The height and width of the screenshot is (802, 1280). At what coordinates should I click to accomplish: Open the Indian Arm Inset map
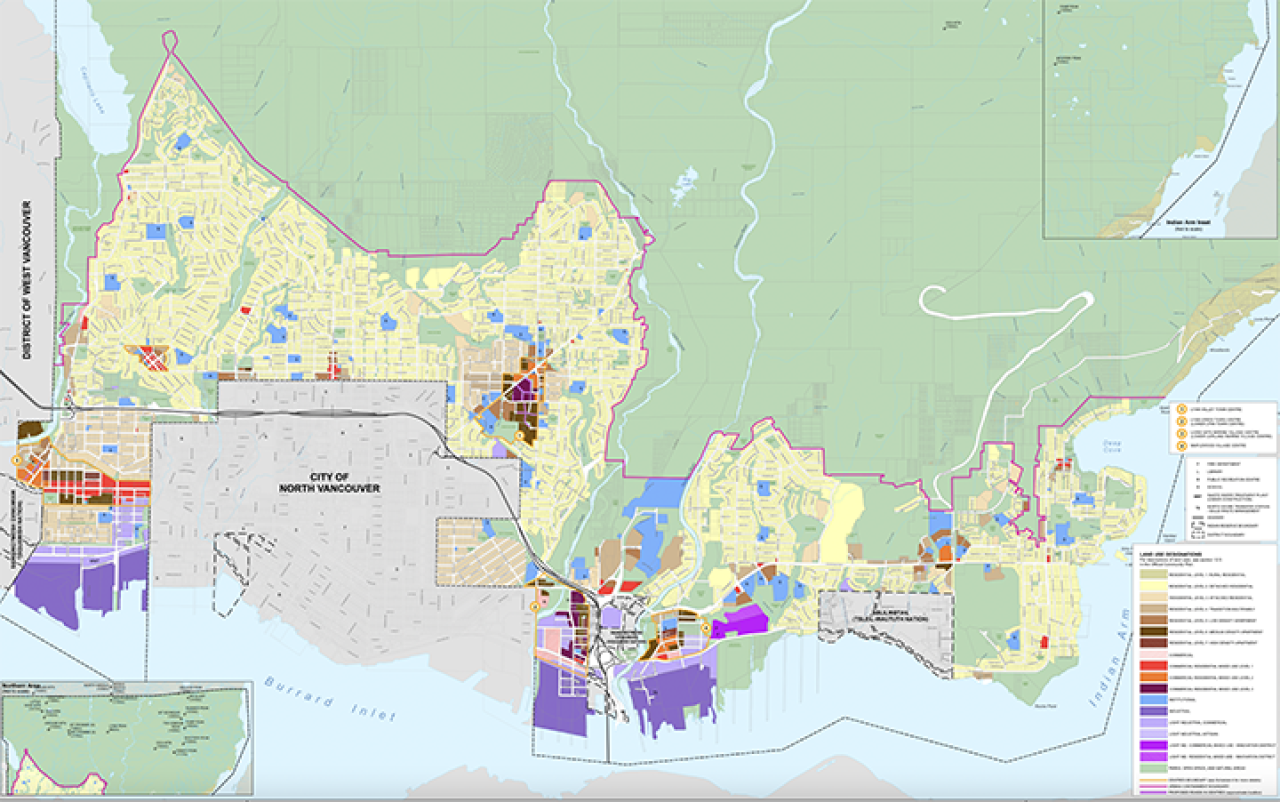[x=1160, y=120]
